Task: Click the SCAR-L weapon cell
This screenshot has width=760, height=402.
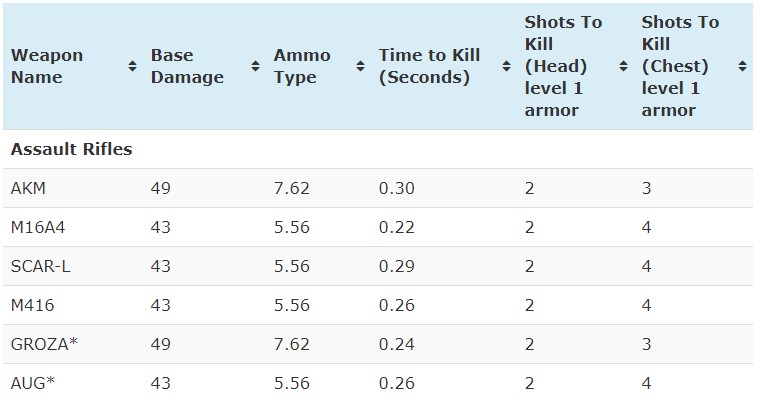Action: coord(41,266)
